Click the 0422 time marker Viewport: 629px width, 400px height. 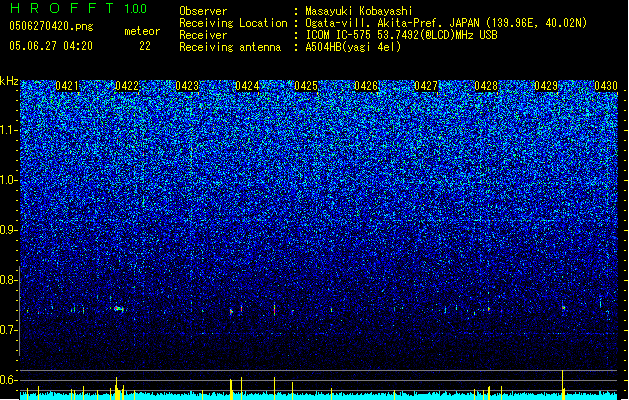pos(127,86)
